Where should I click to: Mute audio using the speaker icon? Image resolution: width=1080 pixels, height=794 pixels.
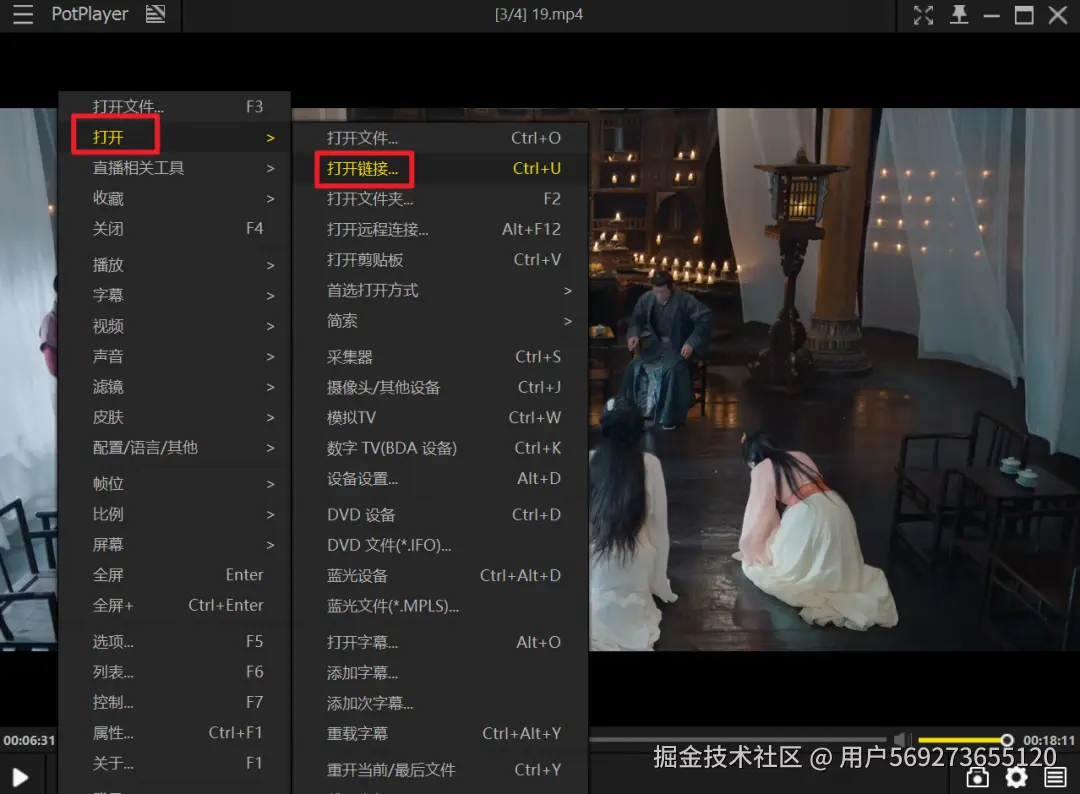pos(902,740)
